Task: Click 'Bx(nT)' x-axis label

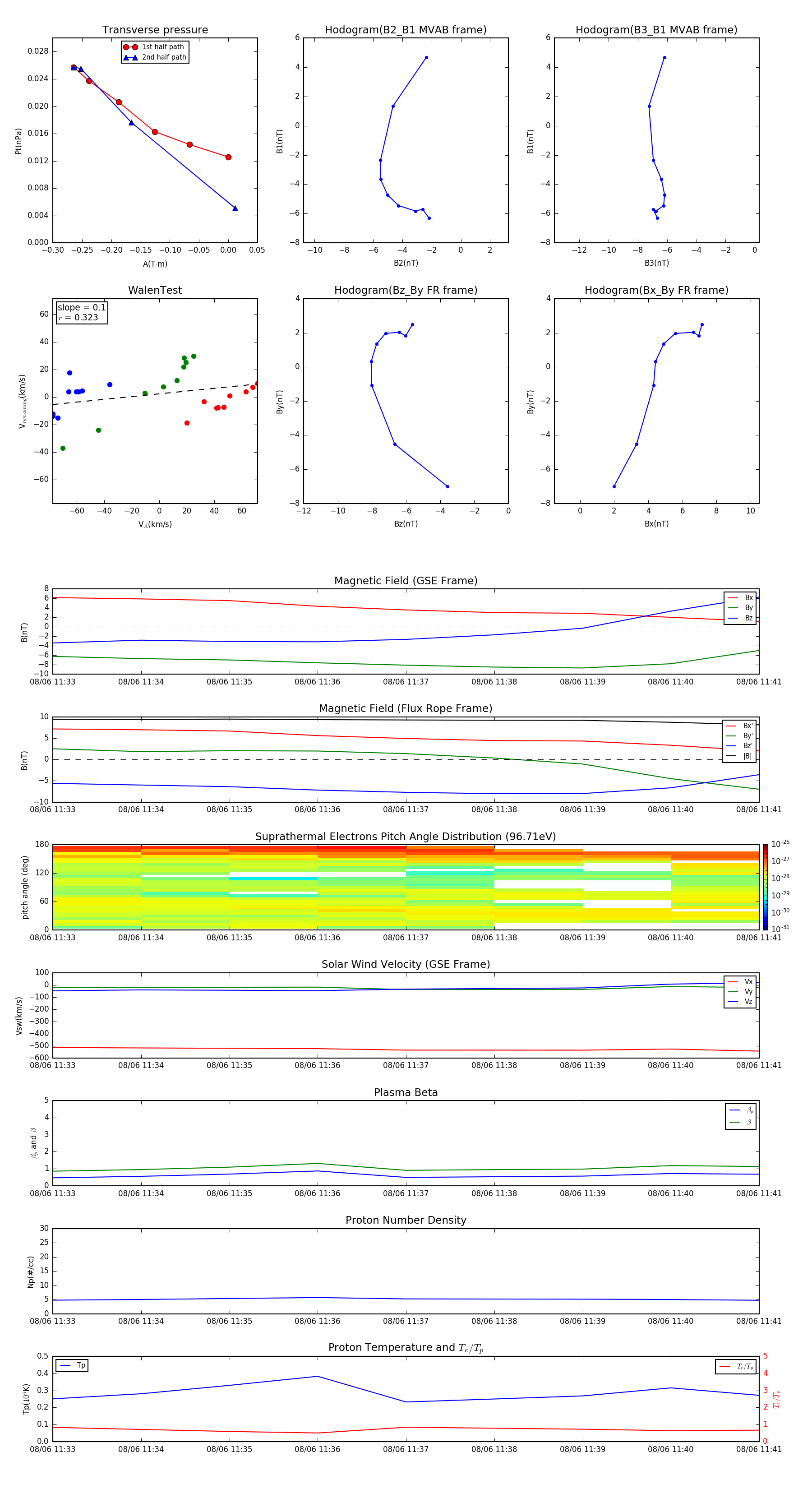Action: coord(656,524)
